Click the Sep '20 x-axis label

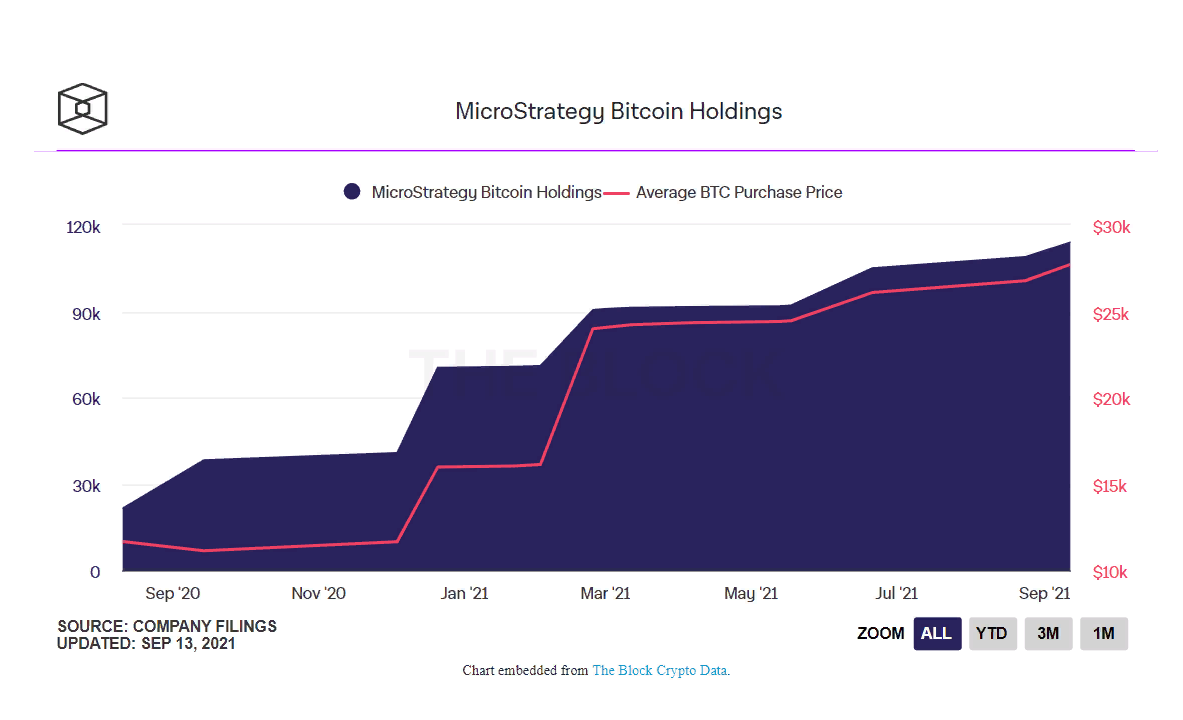173,593
